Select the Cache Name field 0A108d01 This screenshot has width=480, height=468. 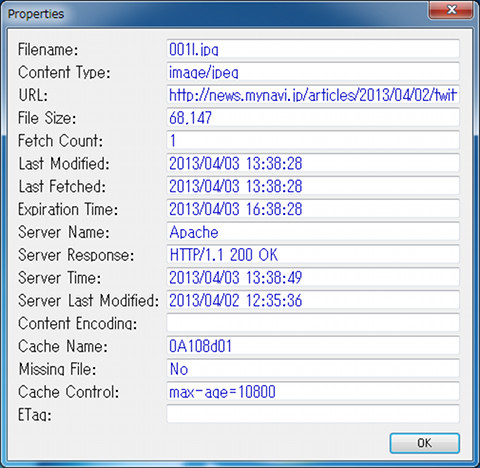tap(313, 346)
